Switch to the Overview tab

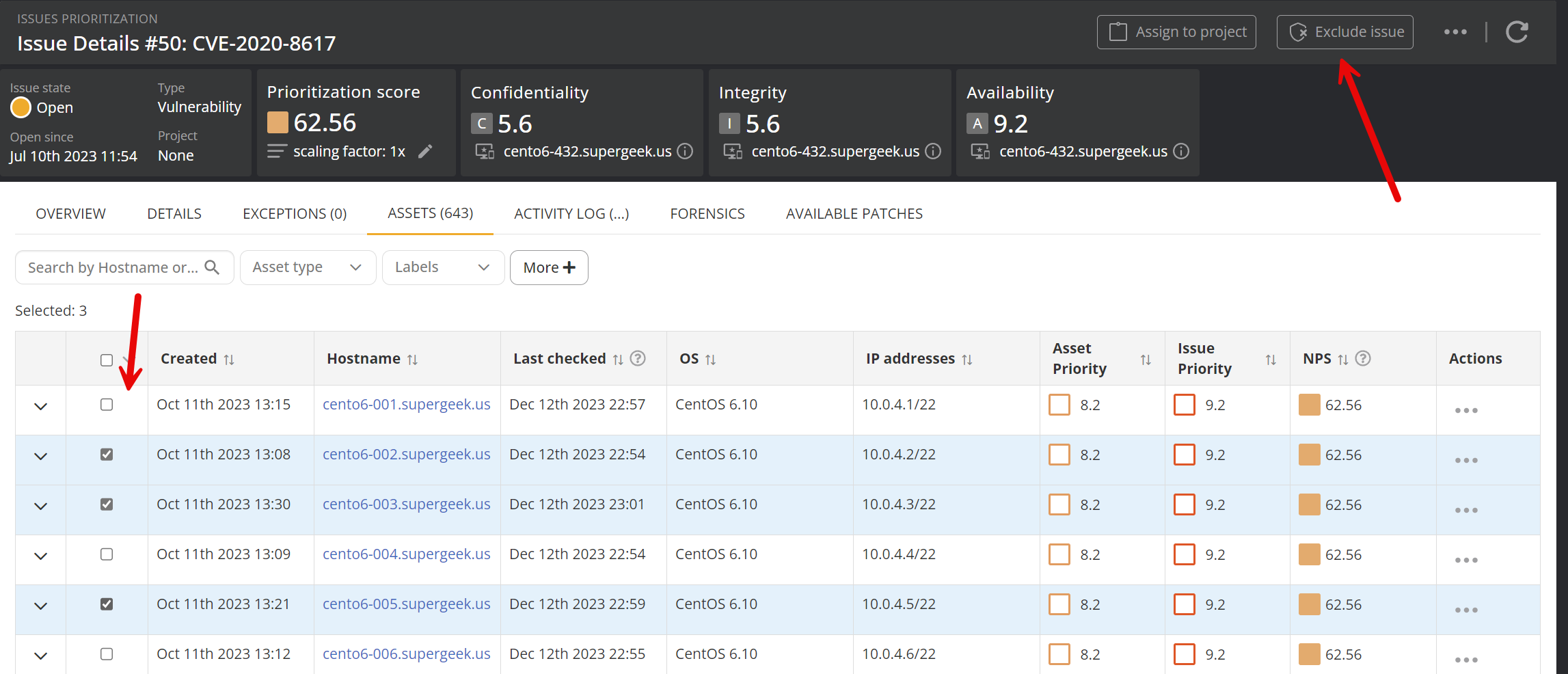70,214
